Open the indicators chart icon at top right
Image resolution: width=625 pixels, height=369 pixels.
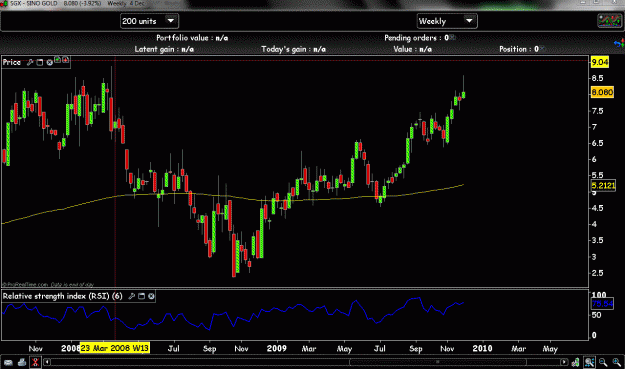tap(609, 21)
